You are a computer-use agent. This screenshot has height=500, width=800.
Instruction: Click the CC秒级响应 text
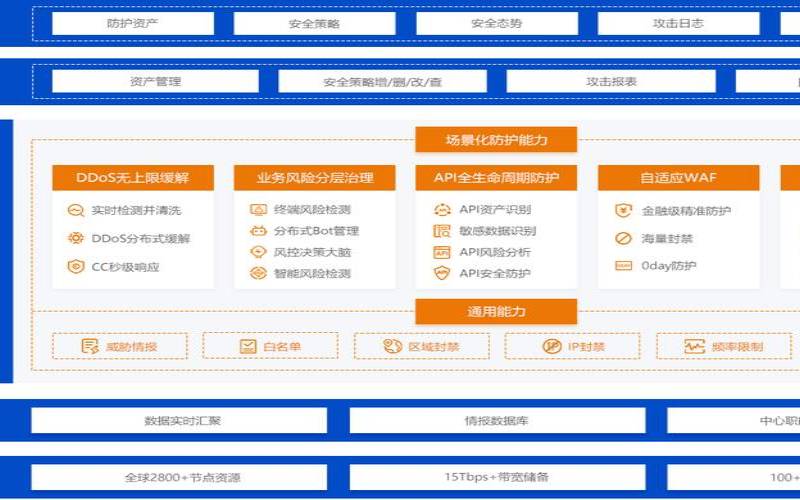pyautogui.click(x=126, y=267)
